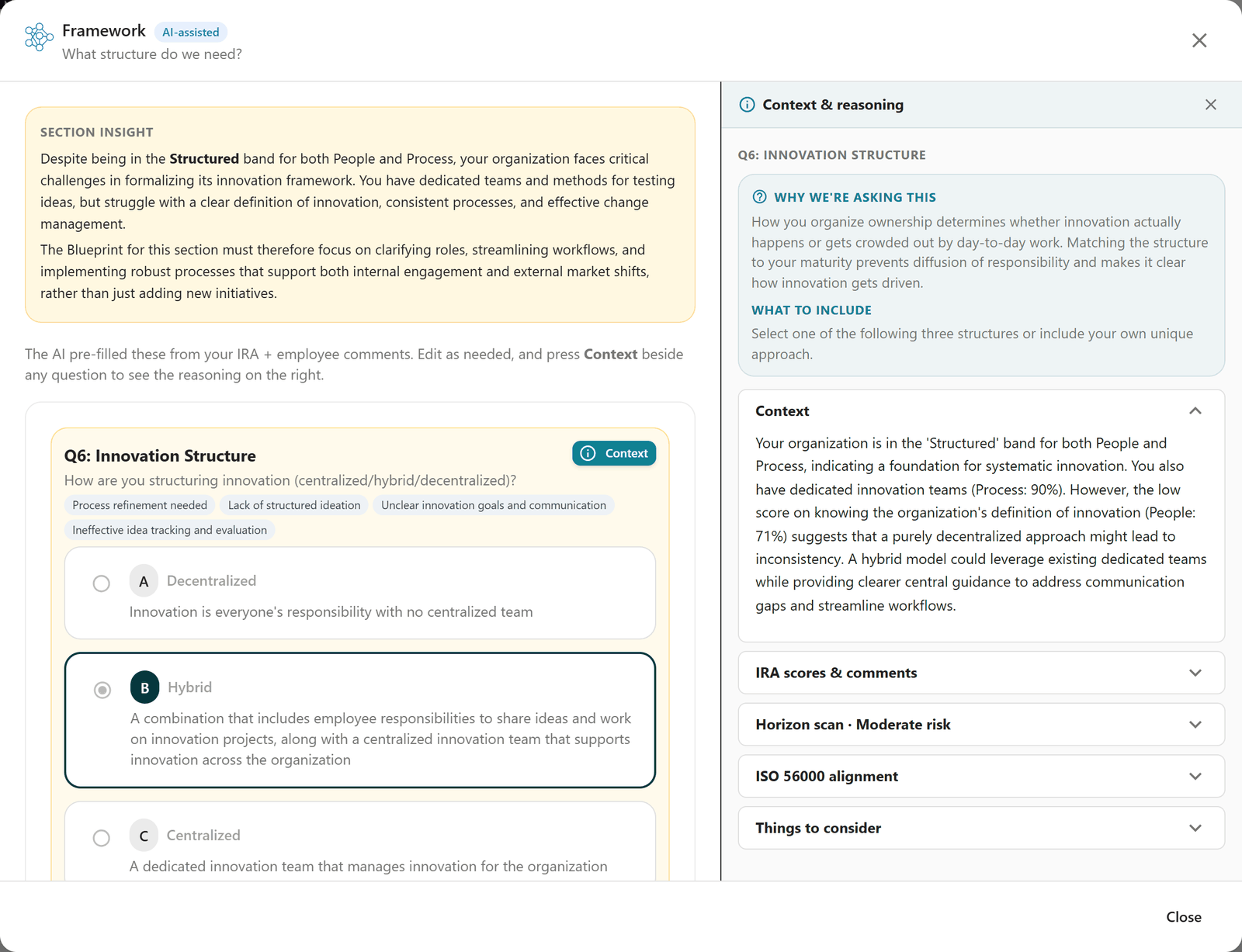Expand Horizon scan Moderate risk section
The image size is (1242, 952).
981,725
